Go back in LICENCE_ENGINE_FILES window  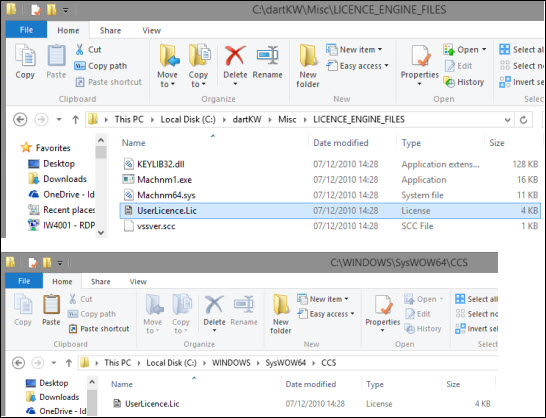coord(20,120)
